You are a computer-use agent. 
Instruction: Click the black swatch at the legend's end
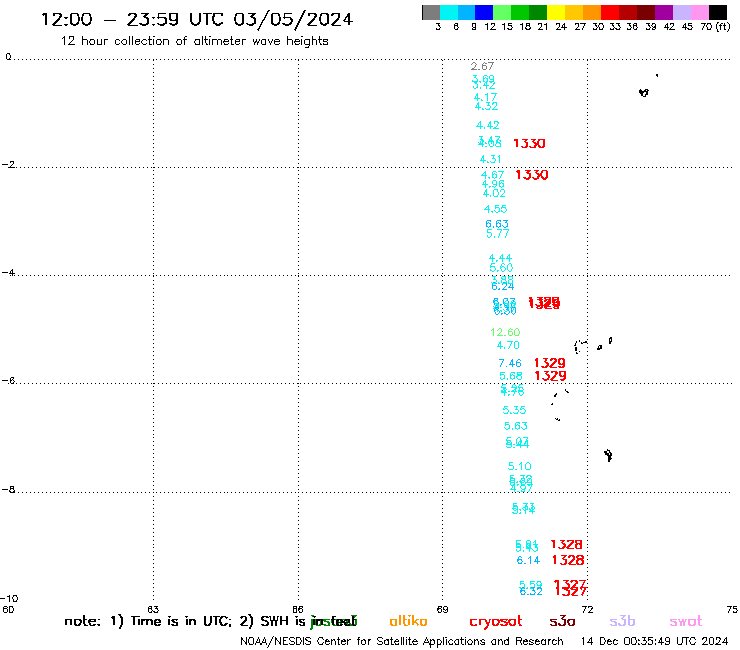click(x=718, y=12)
